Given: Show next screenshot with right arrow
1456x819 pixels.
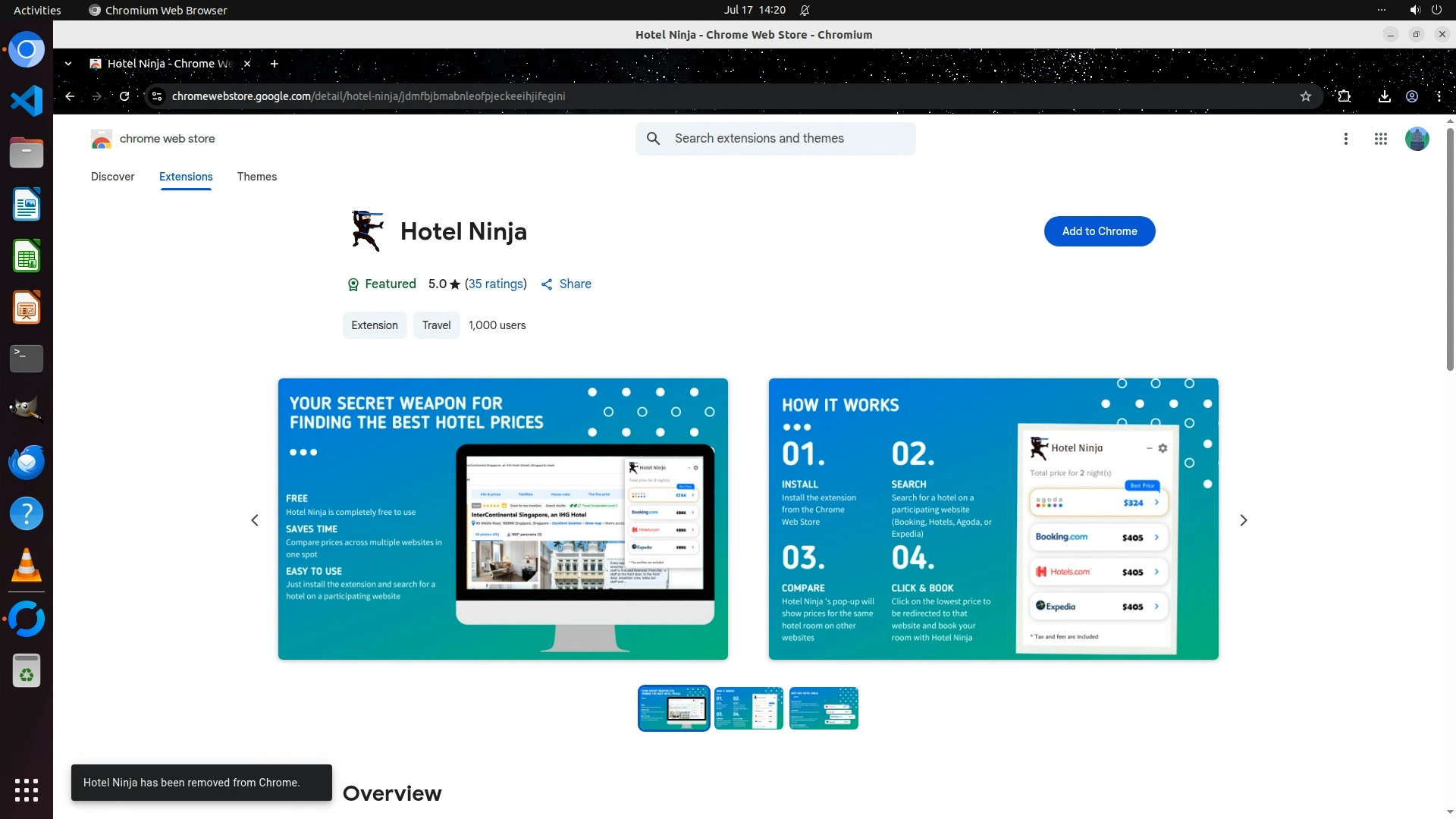Looking at the screenshot, I should [x=1243, y=520].
